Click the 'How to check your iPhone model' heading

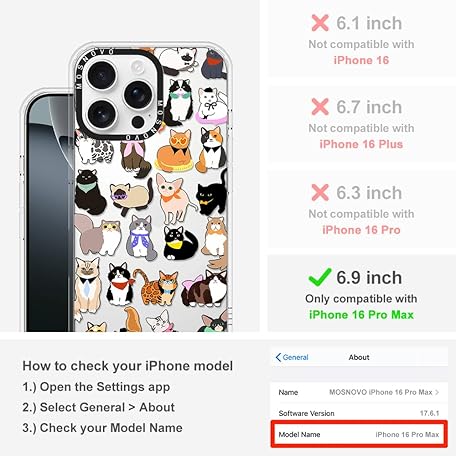click(128, 366)
